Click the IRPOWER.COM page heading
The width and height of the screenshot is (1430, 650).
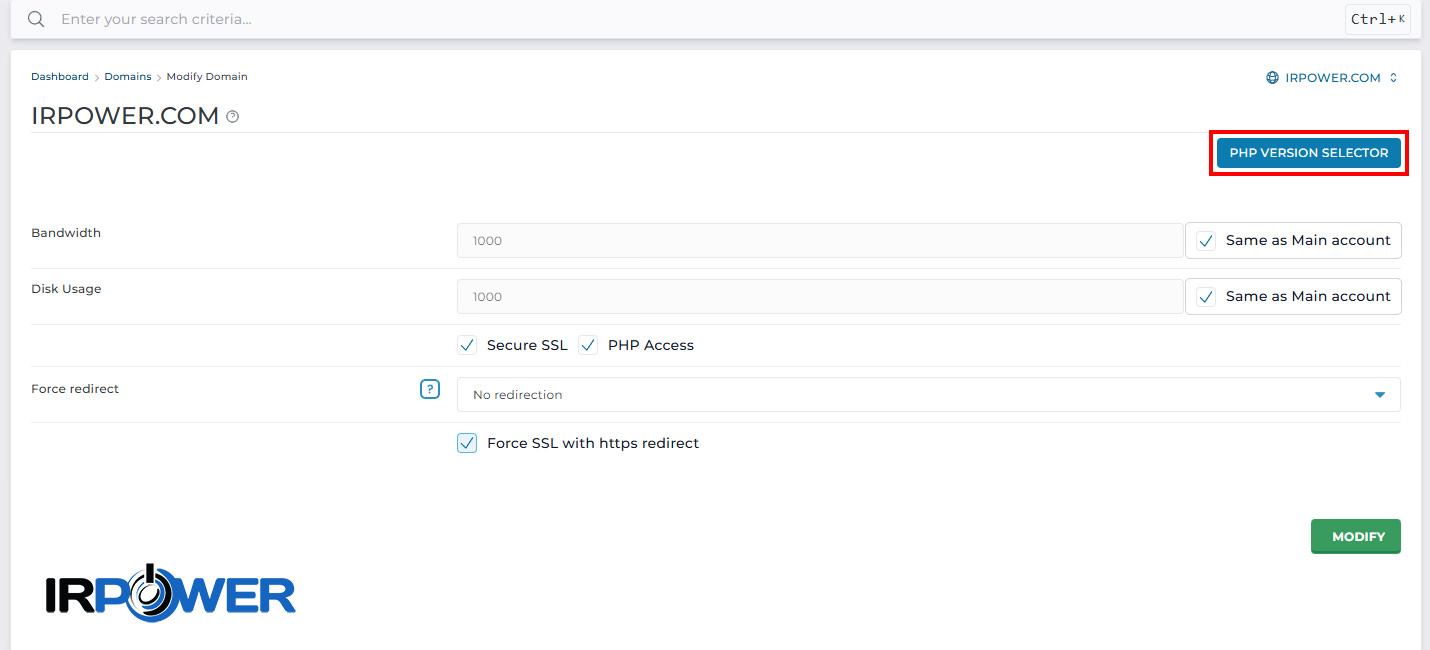point(125,116)
